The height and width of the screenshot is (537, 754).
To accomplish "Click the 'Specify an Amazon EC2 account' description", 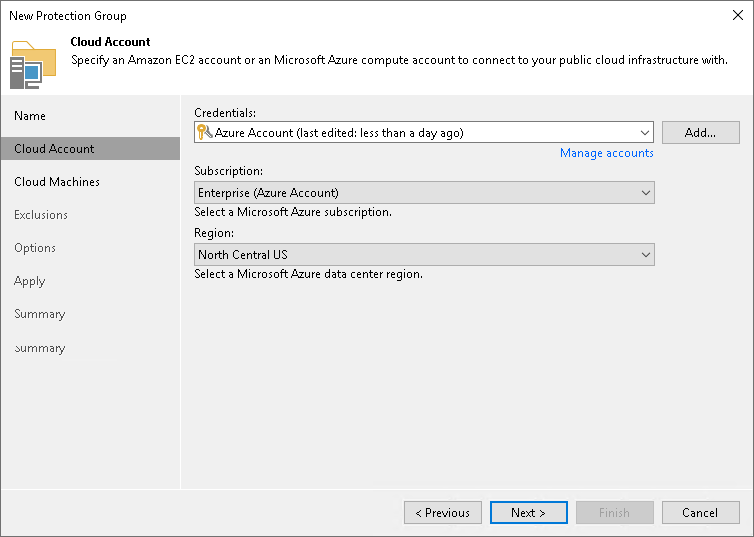I will tap(399, 60).
